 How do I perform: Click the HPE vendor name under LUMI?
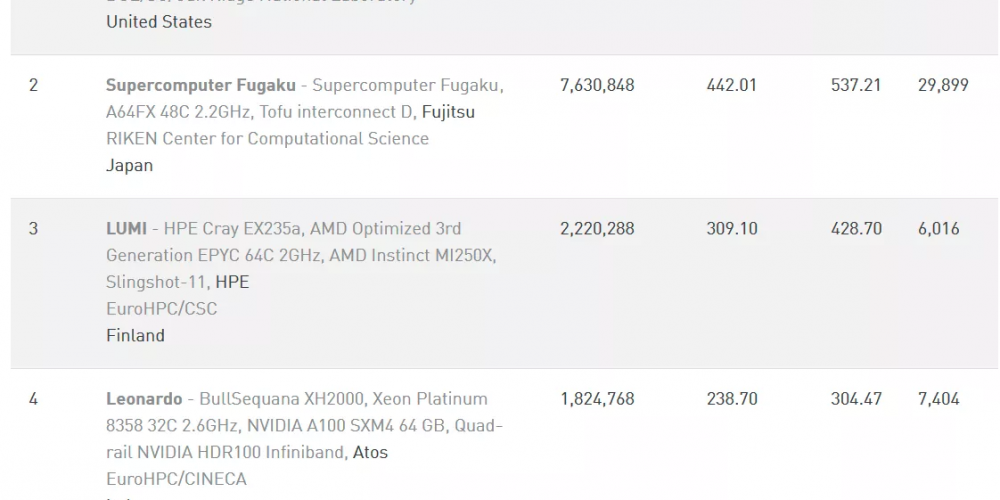coord(232,282)
